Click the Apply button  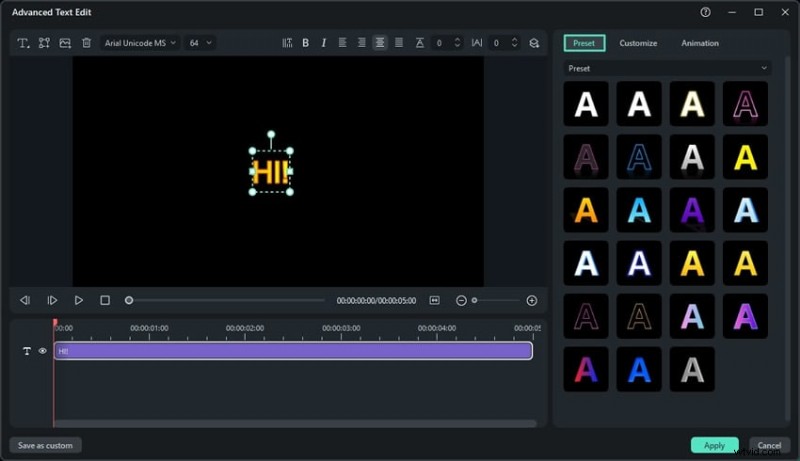(714, 445)
